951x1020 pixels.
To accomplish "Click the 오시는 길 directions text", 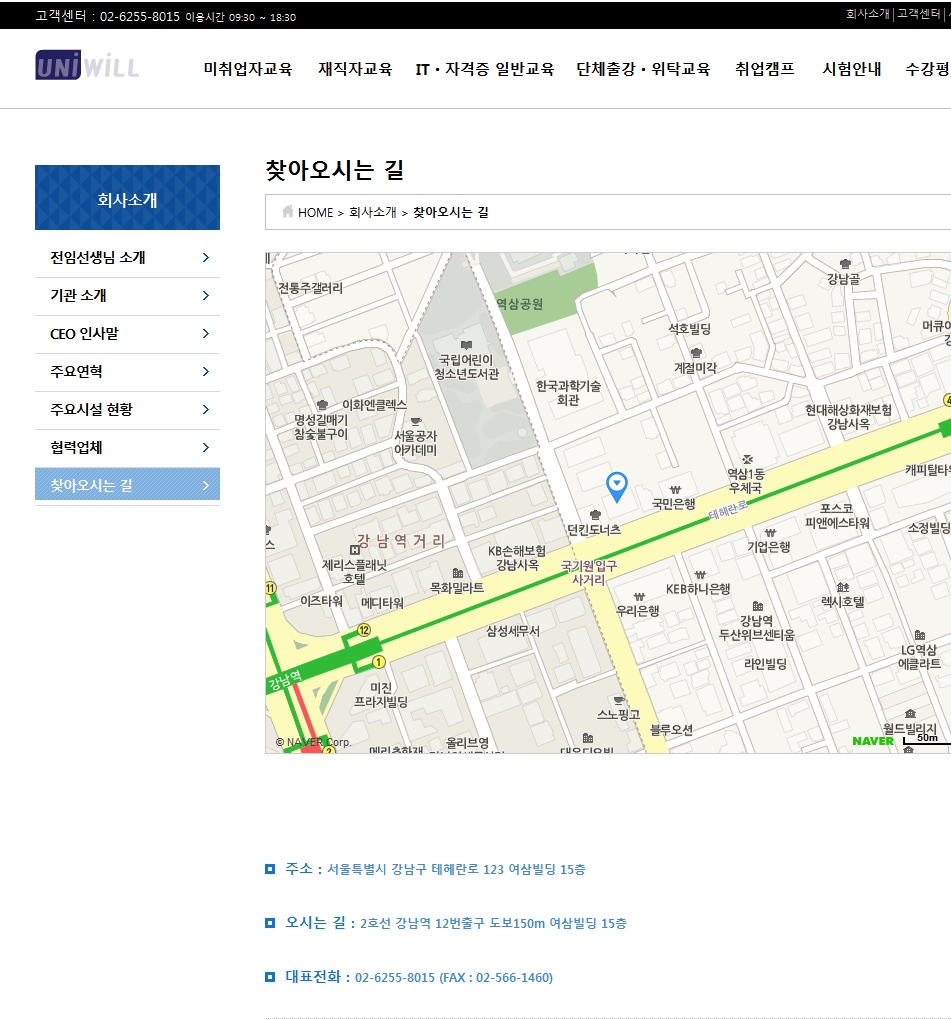I will [x=493, y=923].
